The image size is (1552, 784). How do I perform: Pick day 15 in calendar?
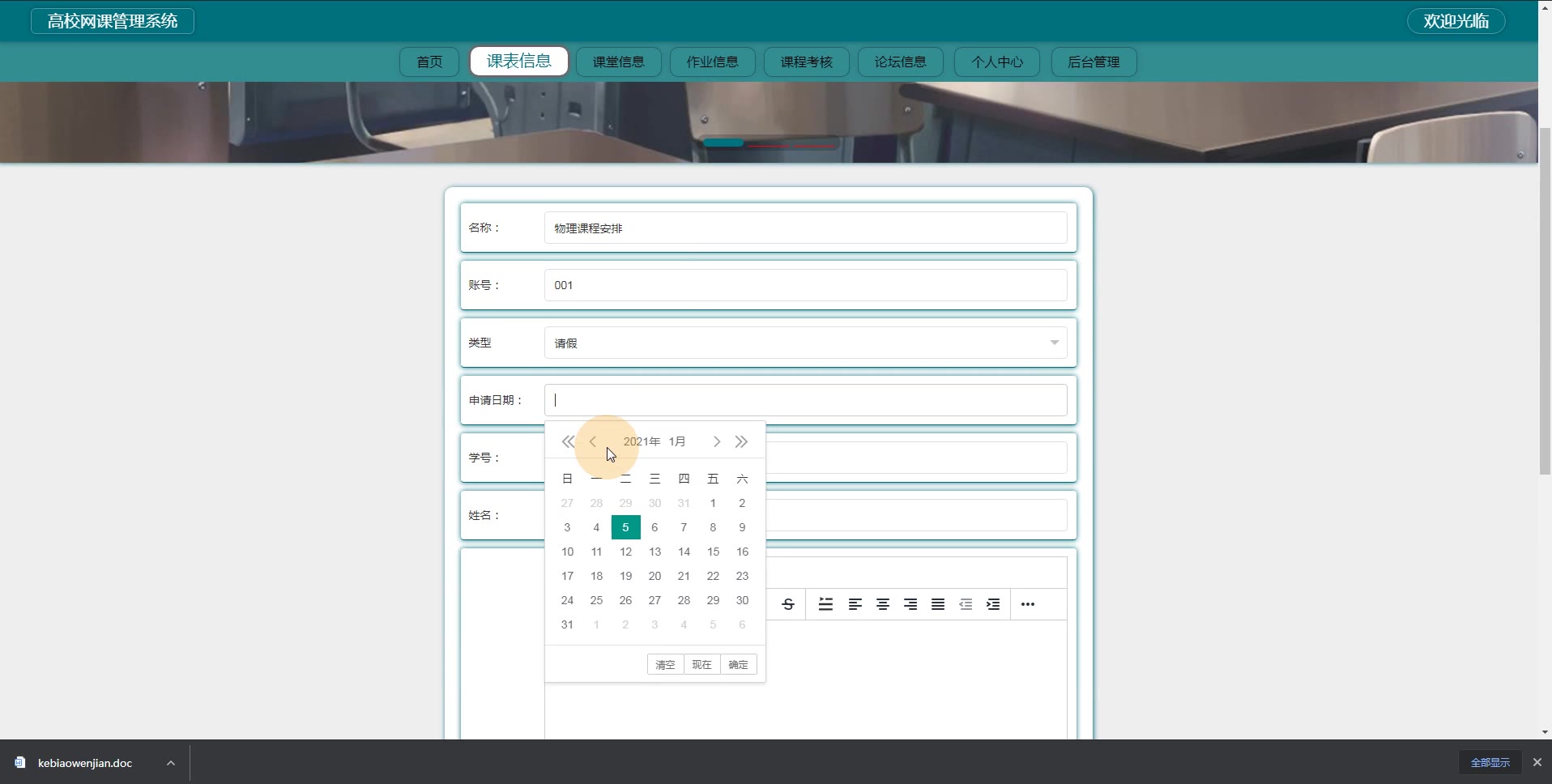click(713, 552)
